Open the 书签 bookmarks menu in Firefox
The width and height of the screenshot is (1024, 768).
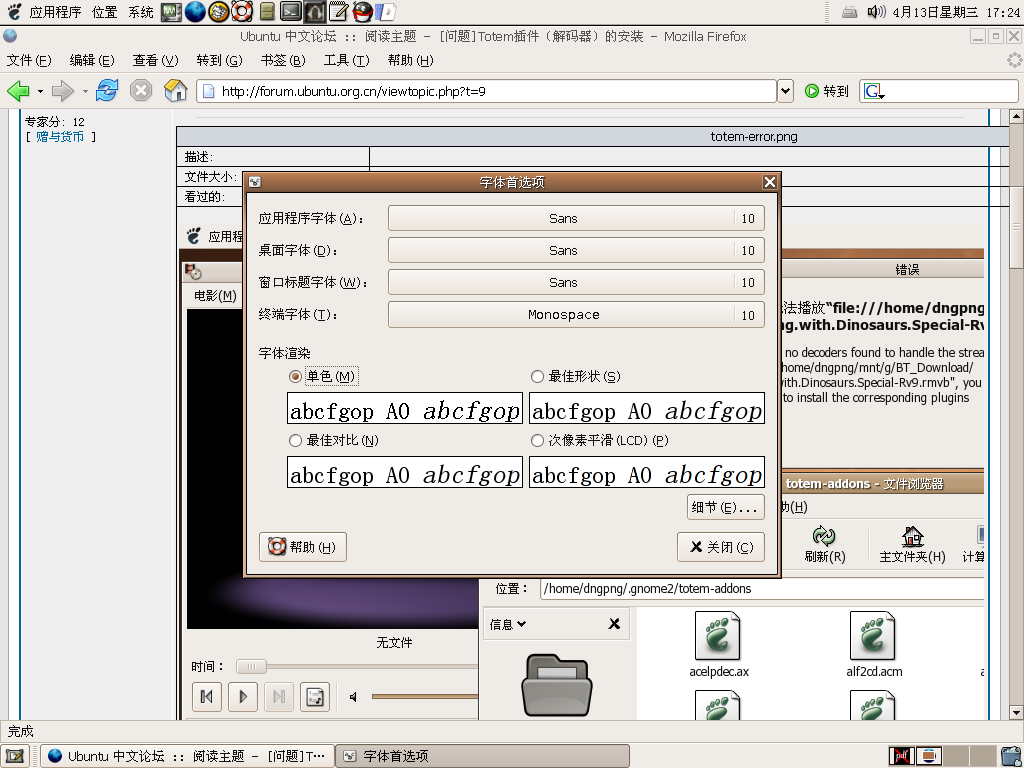pos(283,60)
